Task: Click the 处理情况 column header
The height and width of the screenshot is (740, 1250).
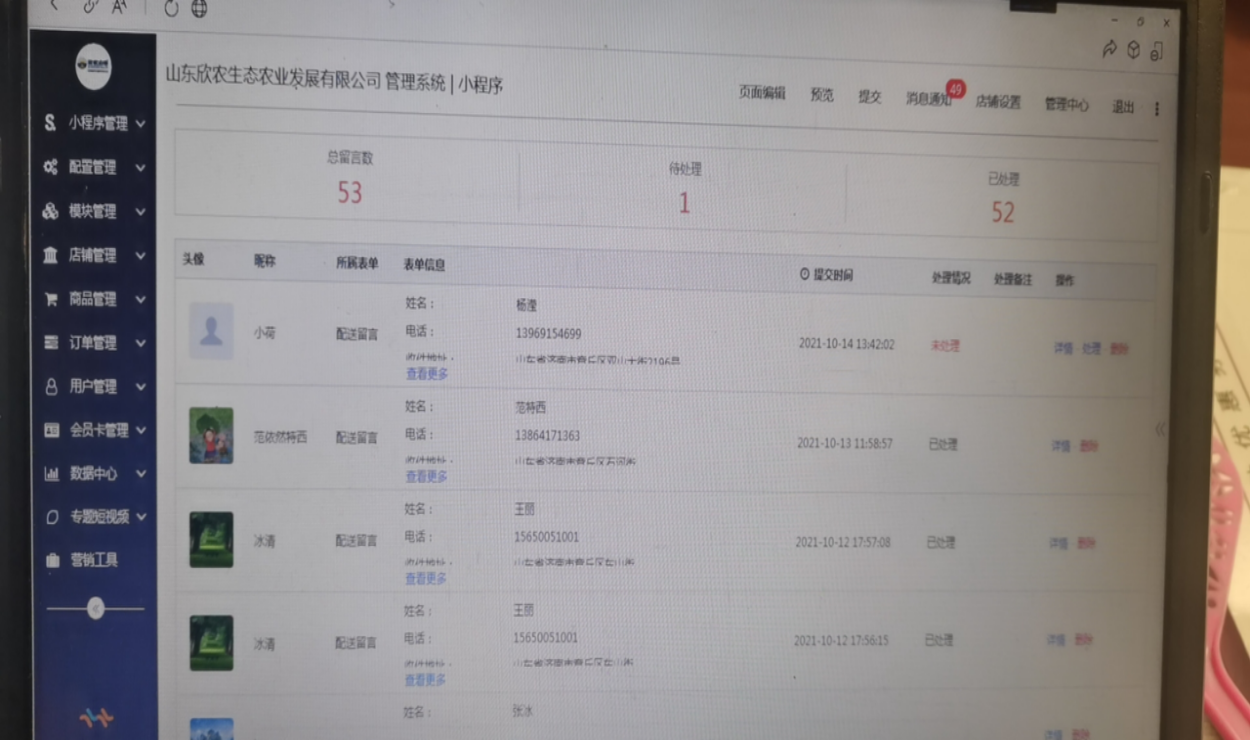Action: (x=951, y=278)
